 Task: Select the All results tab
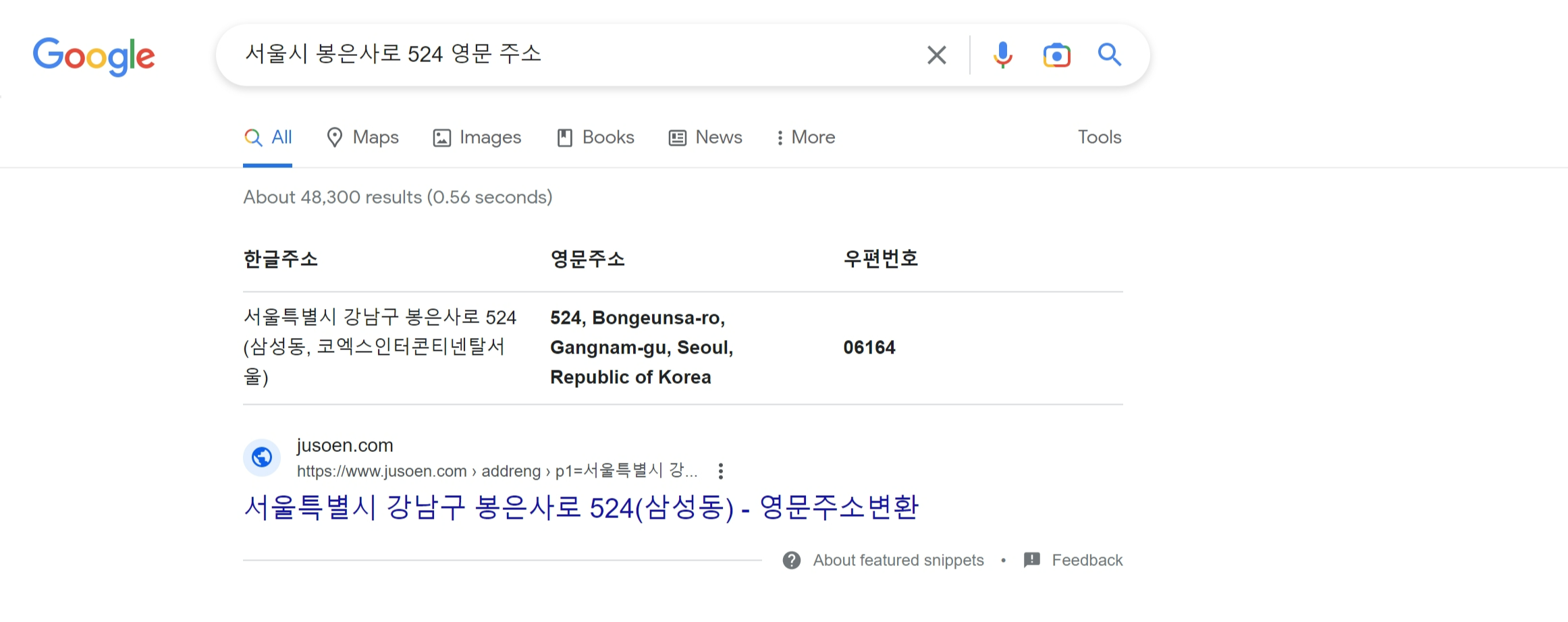[x=268, y=137]
